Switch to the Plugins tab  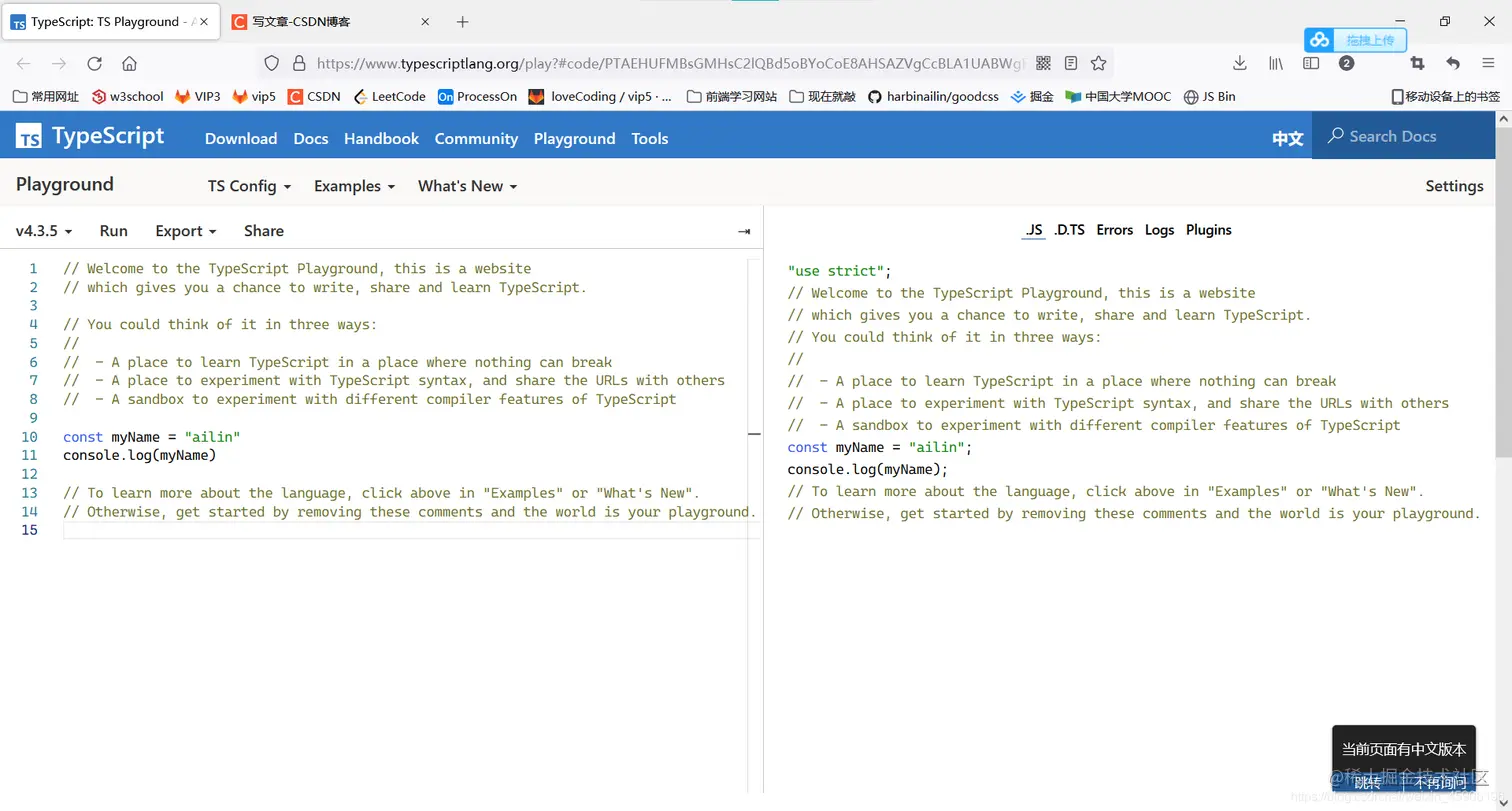[1209, 230]
